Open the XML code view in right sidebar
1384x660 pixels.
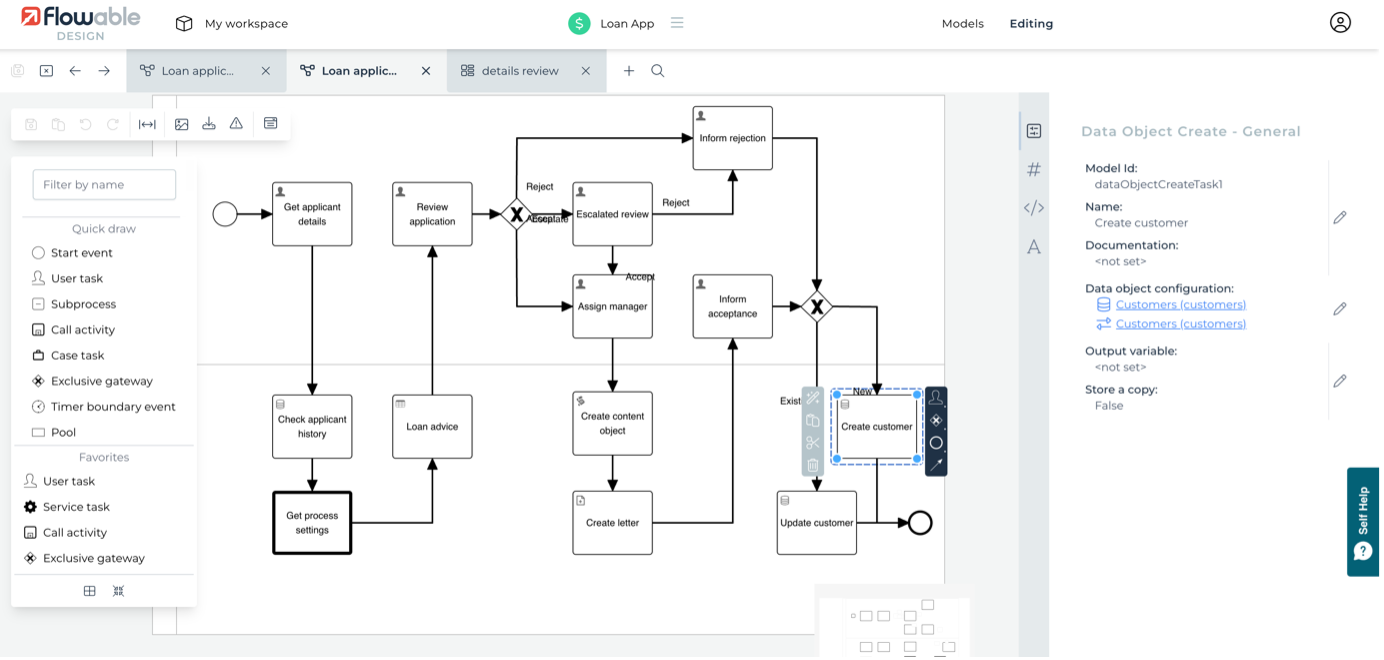click(x=1034, y=208)
